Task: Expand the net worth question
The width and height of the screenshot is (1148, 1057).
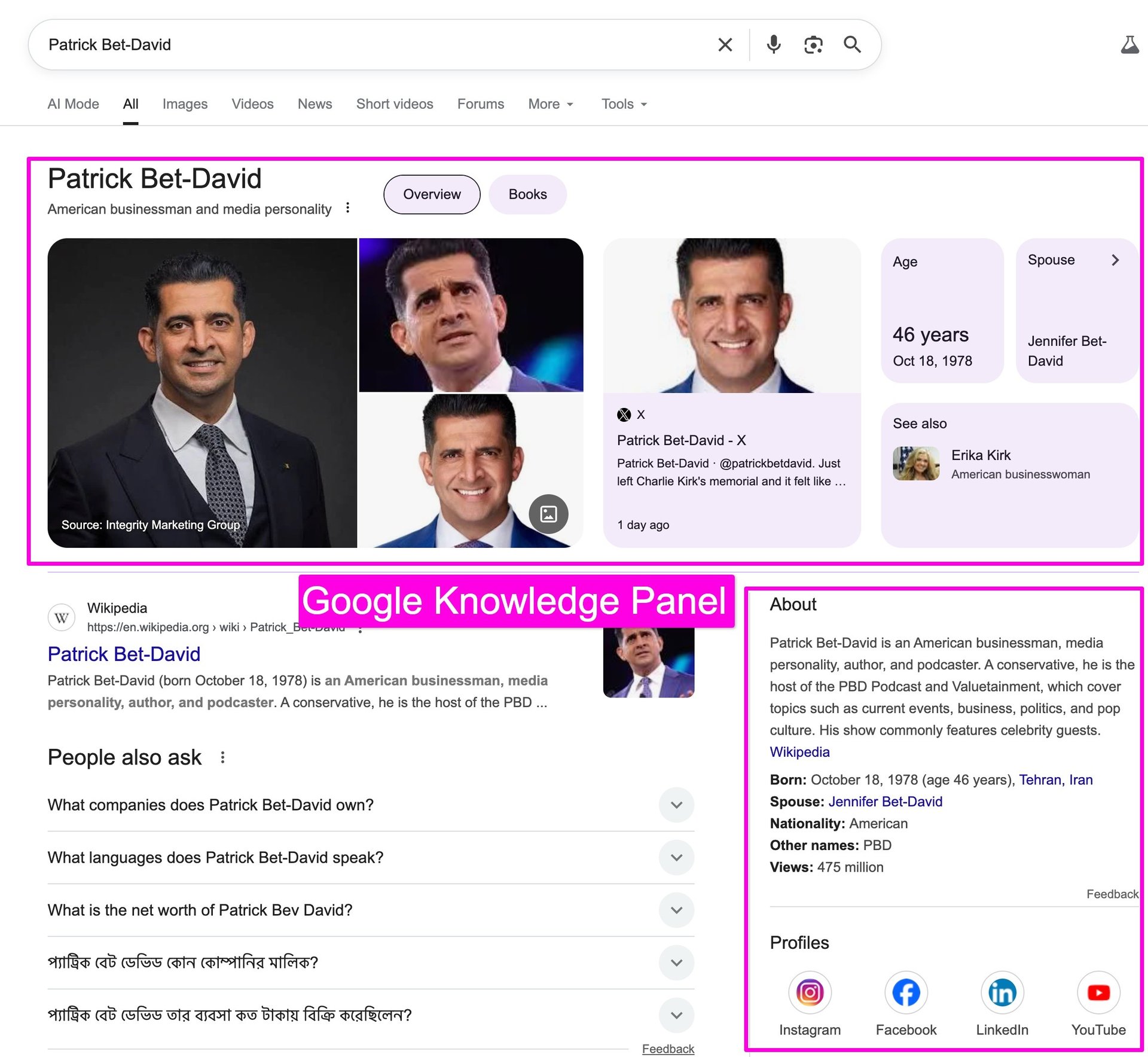Action: pyautogui.click(x=676, y=910)
